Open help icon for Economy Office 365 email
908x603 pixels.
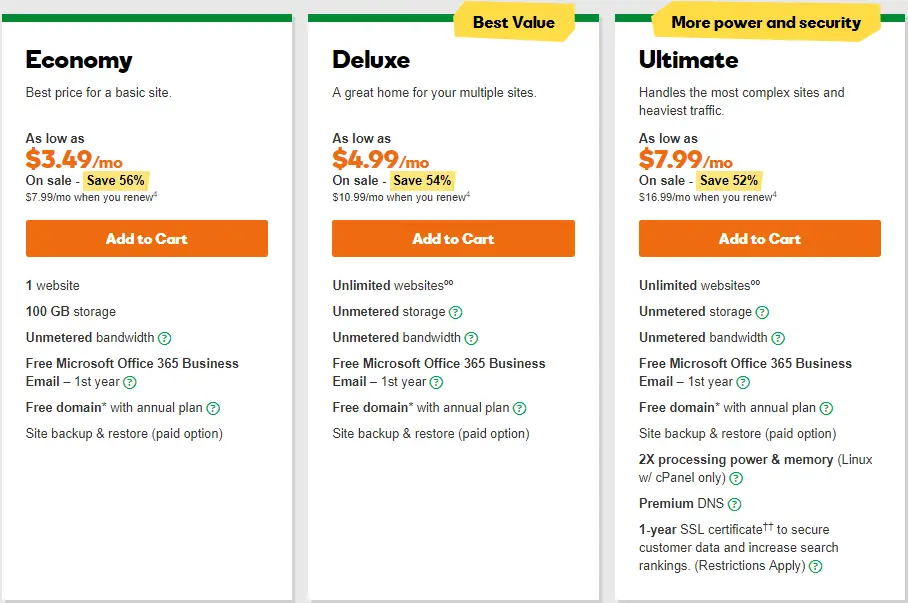tap(130, 382)
